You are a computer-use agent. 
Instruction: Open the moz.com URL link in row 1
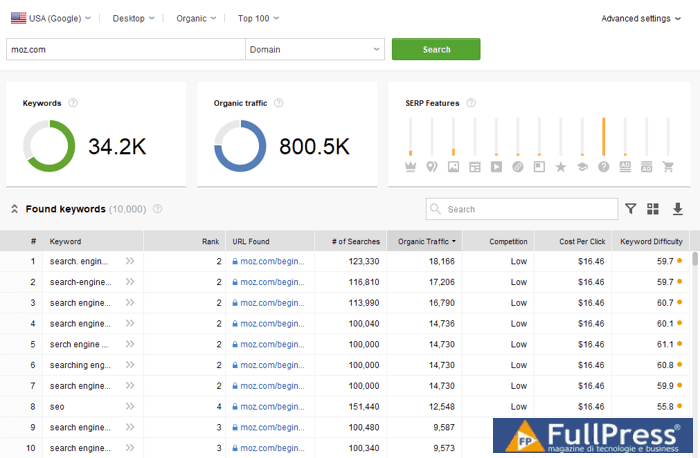[x=268, y=261]
